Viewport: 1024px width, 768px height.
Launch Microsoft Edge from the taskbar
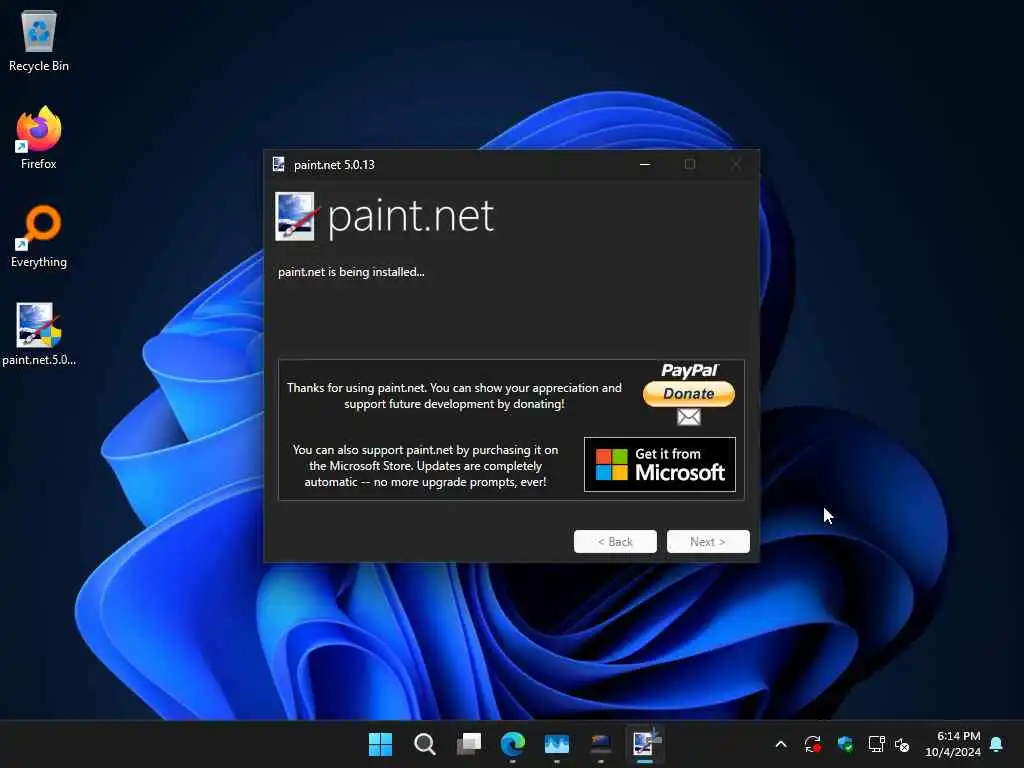(x=513, y=744)
